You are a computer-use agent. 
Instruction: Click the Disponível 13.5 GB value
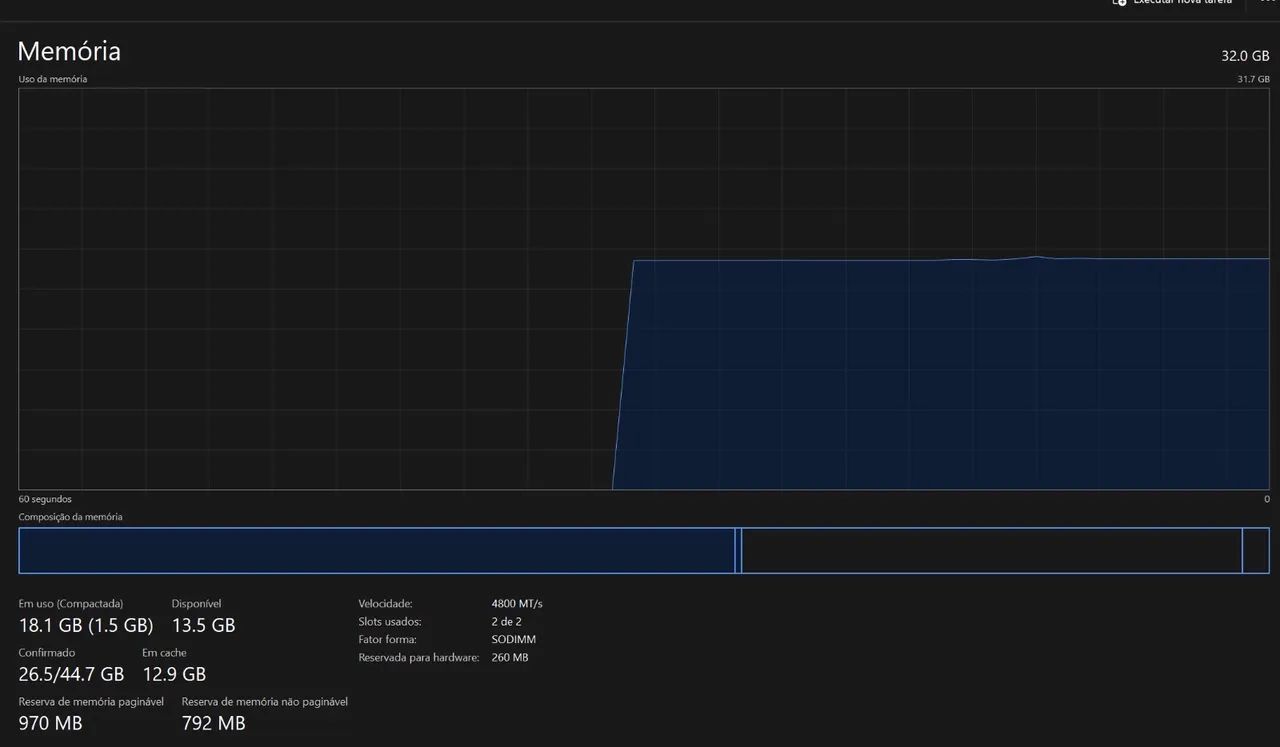point(203,626)
